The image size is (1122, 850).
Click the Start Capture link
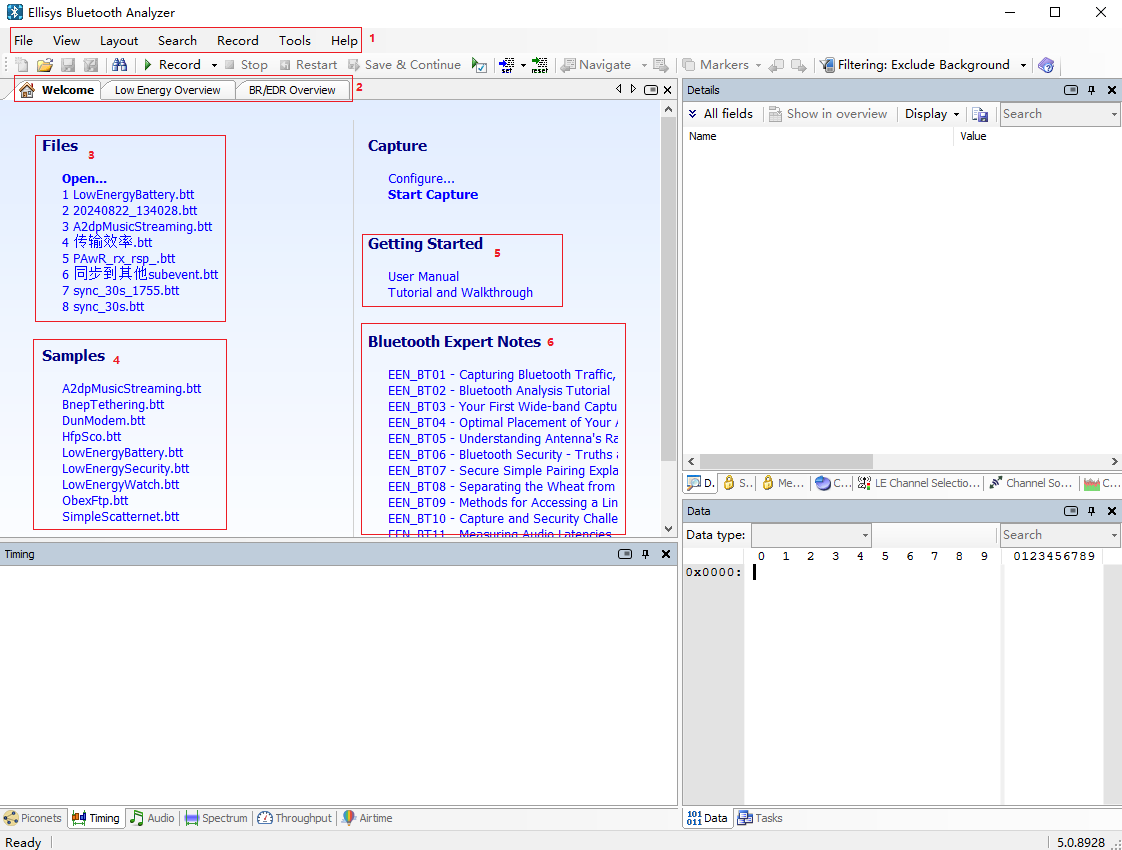click(433, 195)
